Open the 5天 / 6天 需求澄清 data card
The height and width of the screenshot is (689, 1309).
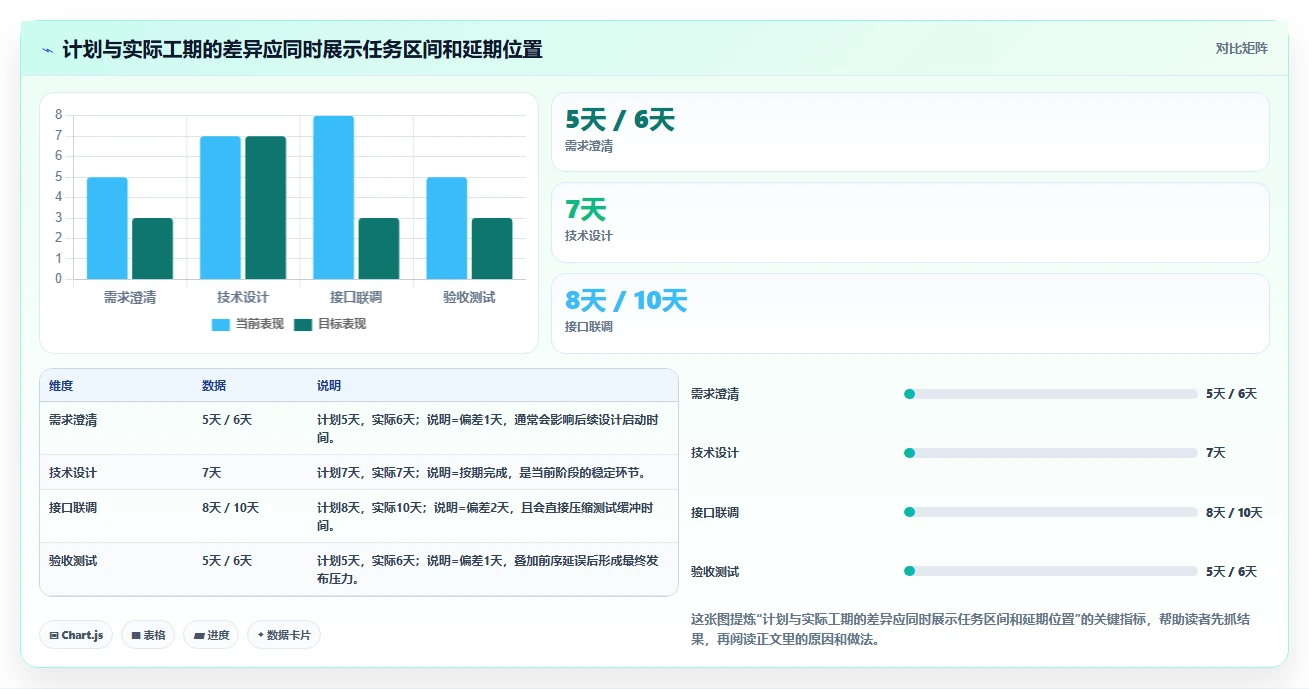pyautogui.click(x=910, y=132)
